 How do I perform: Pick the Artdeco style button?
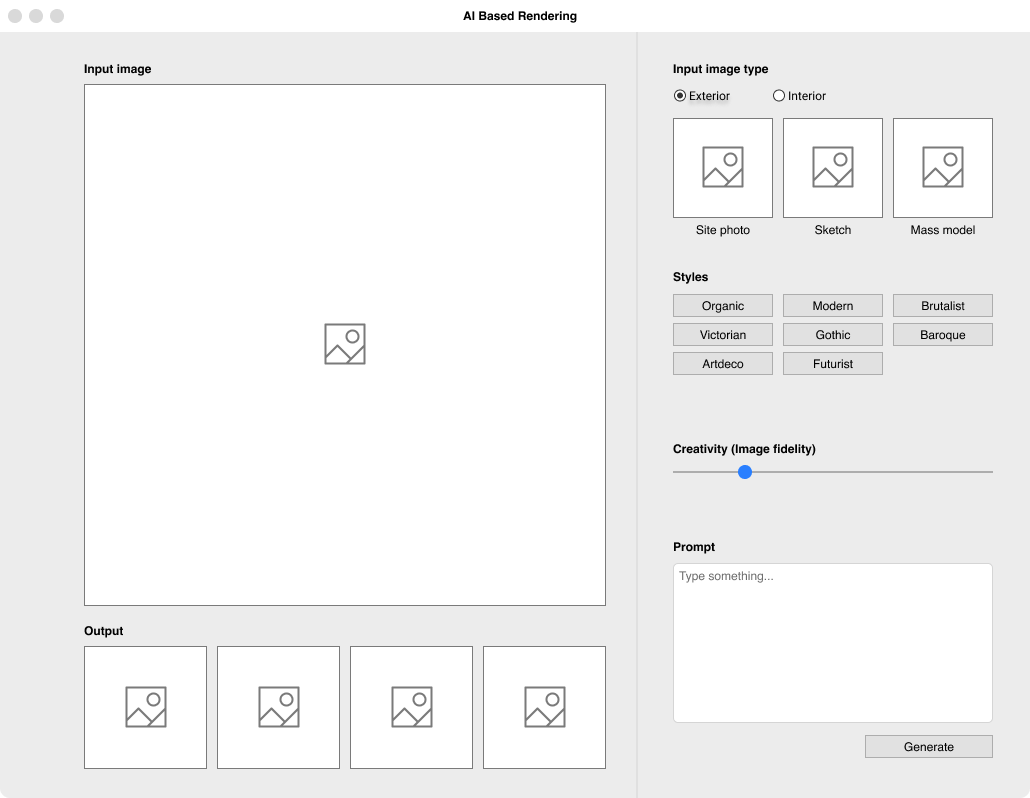723,364
